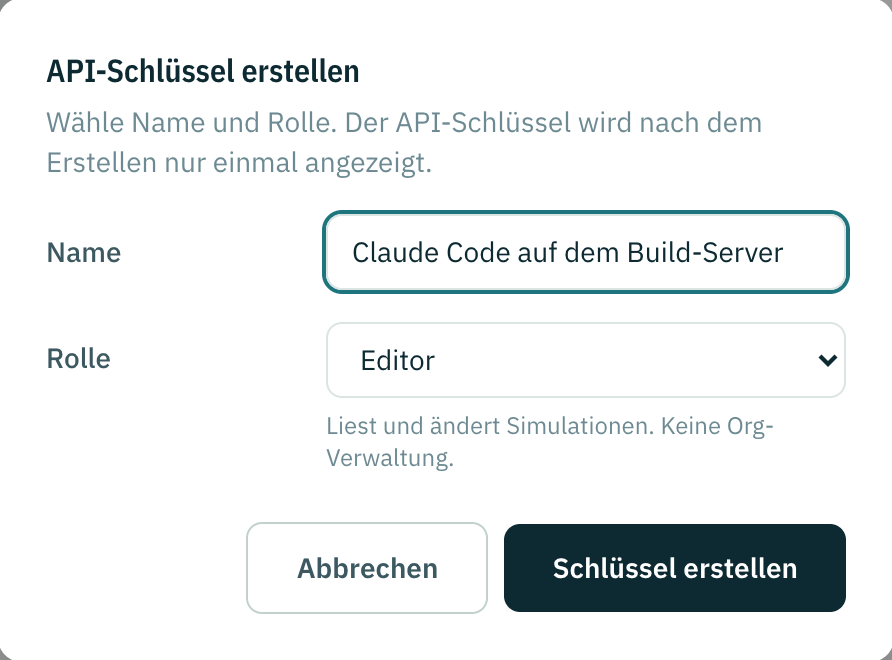The height and width of the screenshot is (660, 892).
Task: Click the Name field containing Claude Code auf dem Build-Server
Action: pyautogui.click(x=585, y=252)
